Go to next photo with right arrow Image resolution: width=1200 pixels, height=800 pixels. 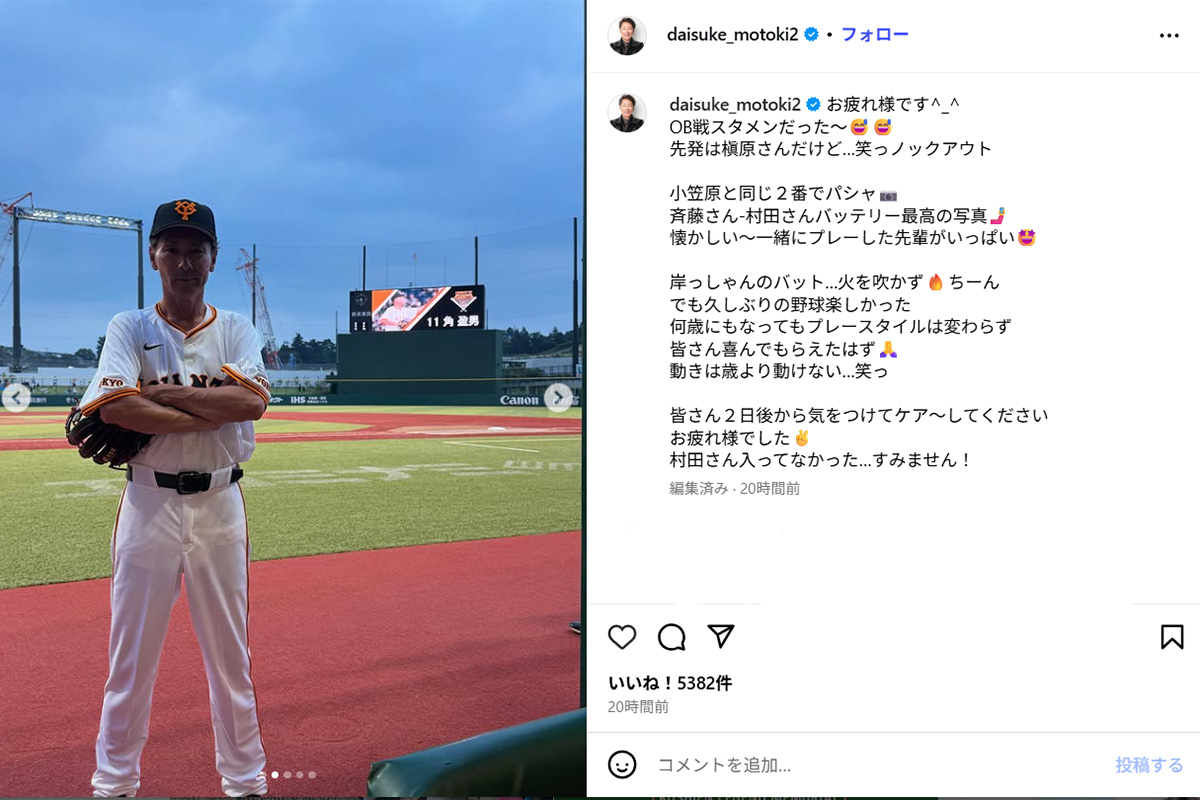[x=558, y=397]
